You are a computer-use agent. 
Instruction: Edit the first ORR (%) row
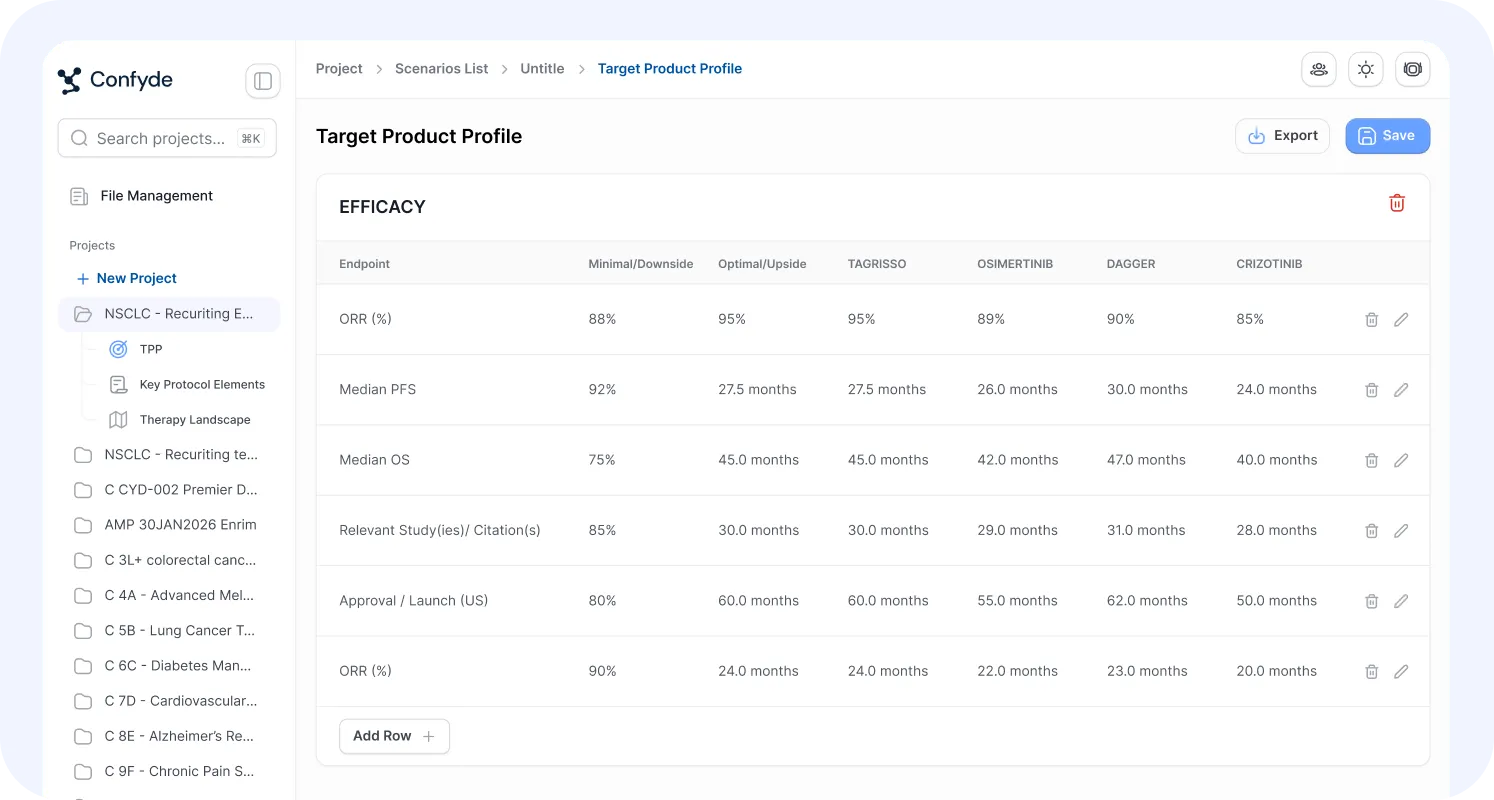click(1401, 319)
